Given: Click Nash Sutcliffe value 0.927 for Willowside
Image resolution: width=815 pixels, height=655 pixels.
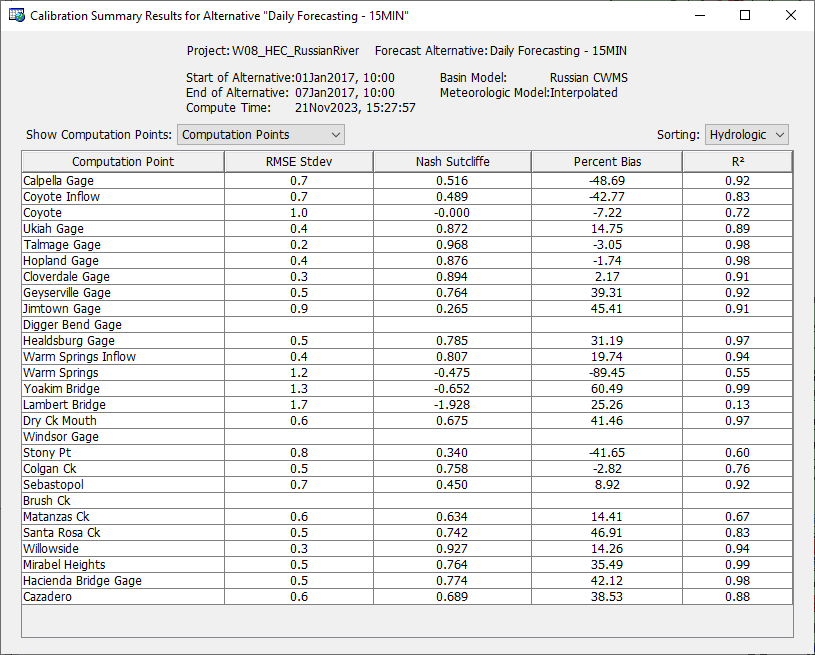Looking at the screenshot, I should 452,549.
